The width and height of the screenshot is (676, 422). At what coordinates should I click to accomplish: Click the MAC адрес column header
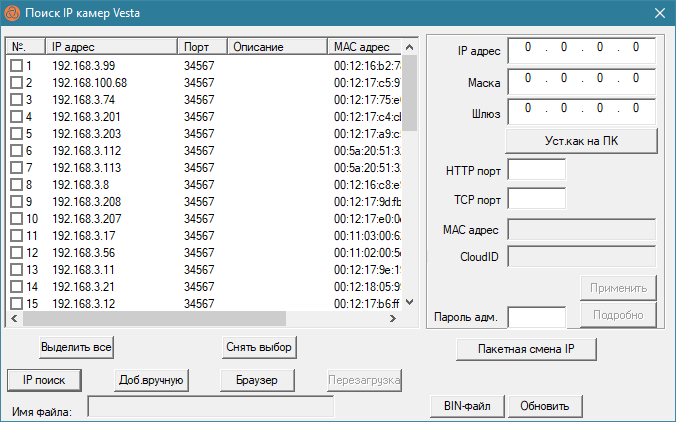[365, 47]
